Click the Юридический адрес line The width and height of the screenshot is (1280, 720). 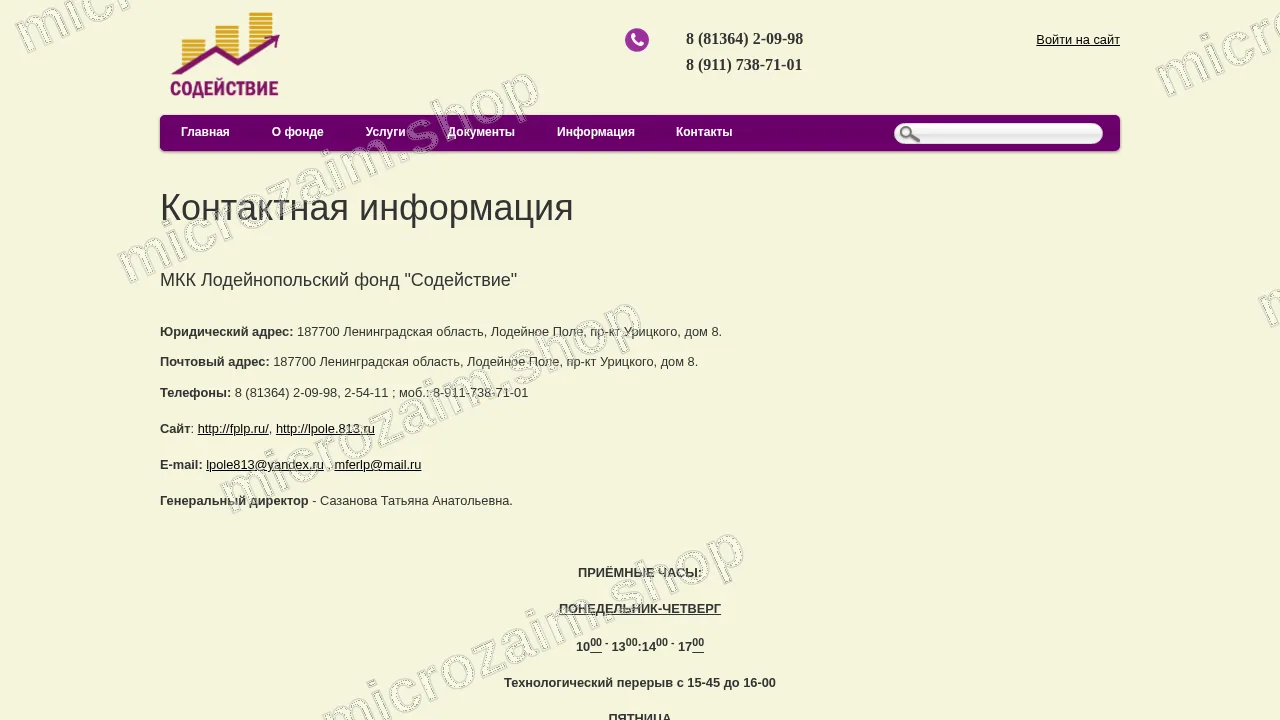[441, 332]
